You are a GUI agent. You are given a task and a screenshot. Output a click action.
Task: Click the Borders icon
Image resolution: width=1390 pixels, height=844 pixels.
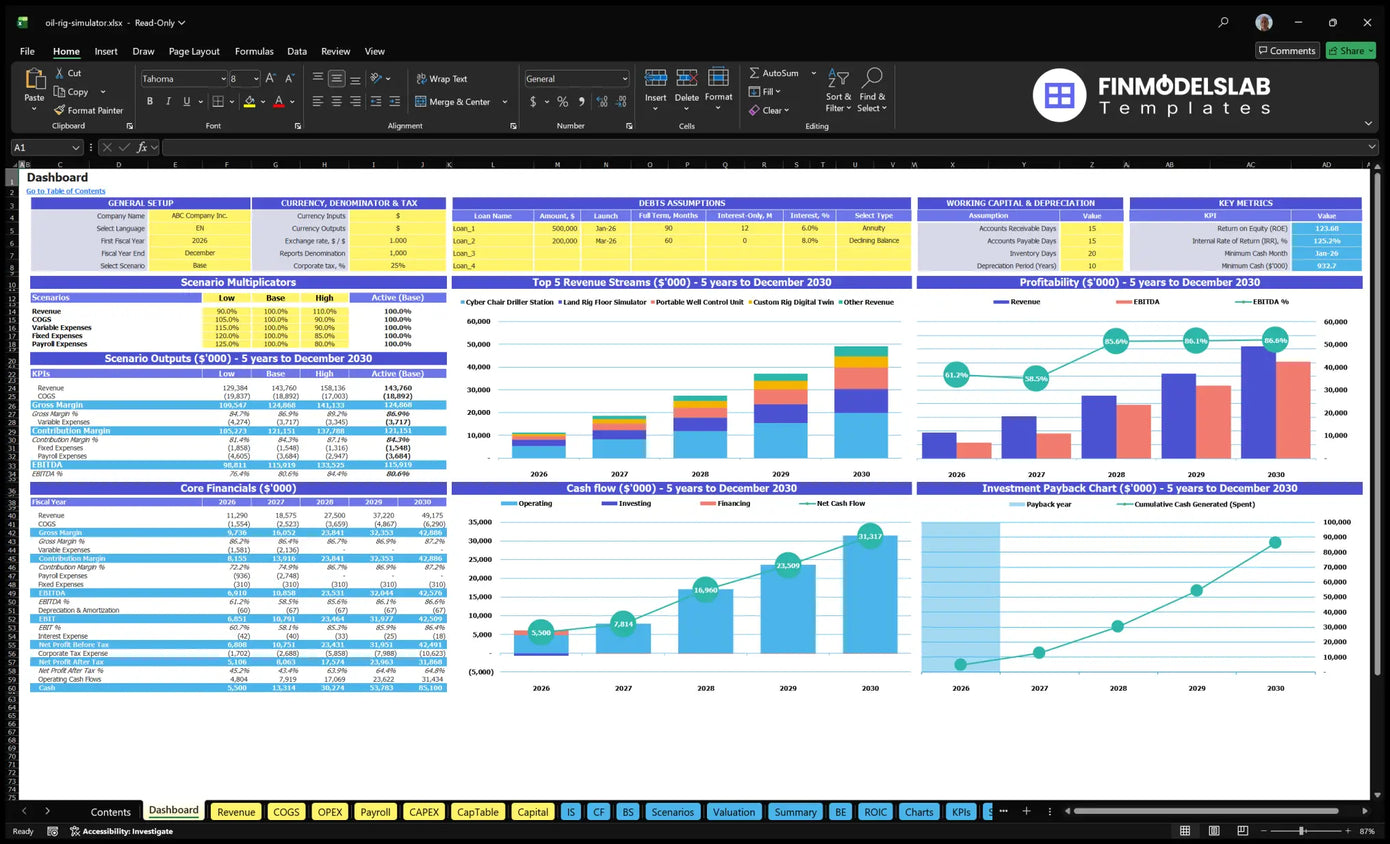pos(217,101)
